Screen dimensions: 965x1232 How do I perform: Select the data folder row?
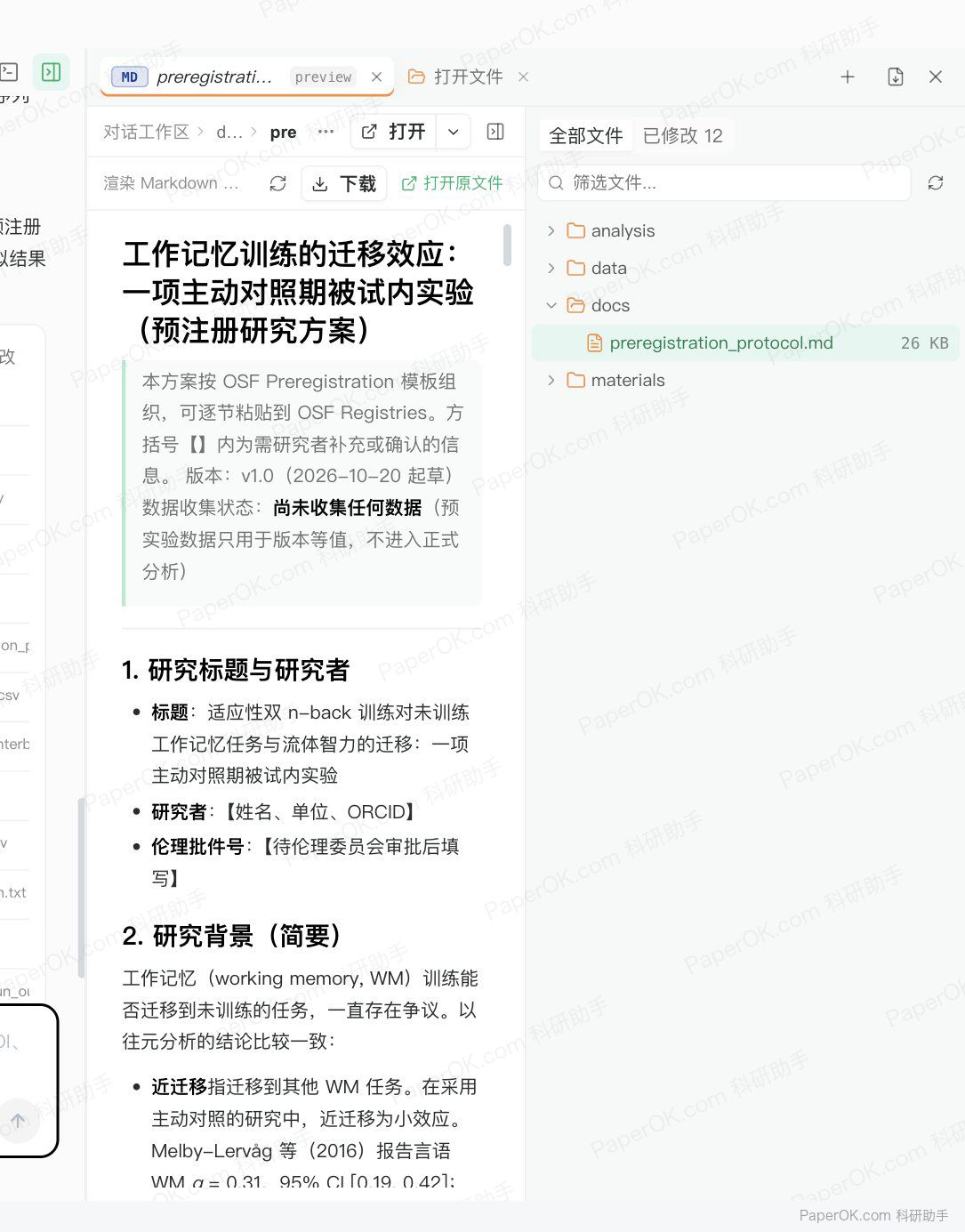(x=745, y=269)
